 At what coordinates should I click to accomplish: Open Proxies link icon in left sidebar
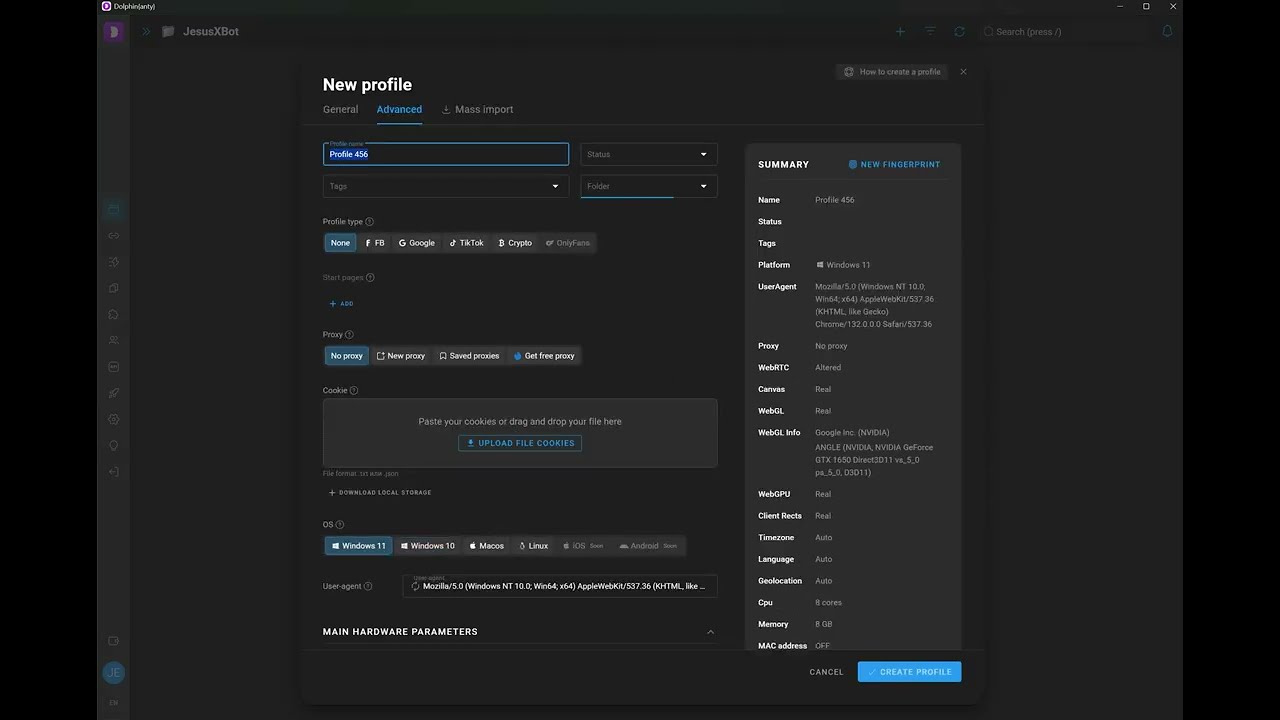[114, 236]
